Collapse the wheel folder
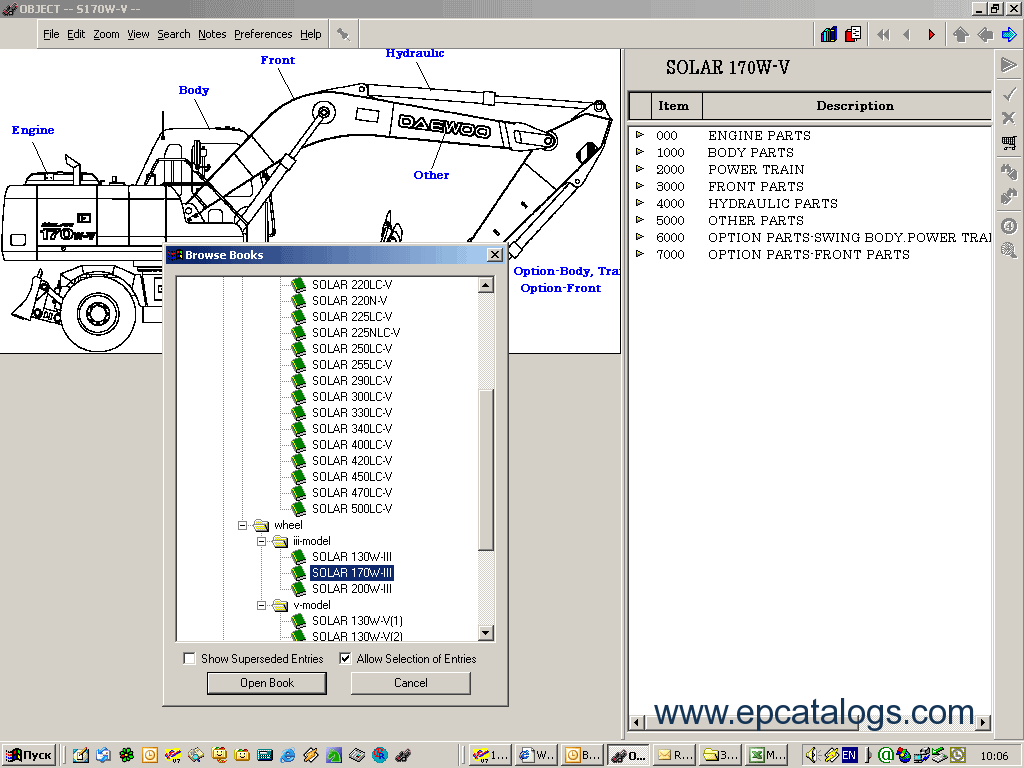 (242, 525)
